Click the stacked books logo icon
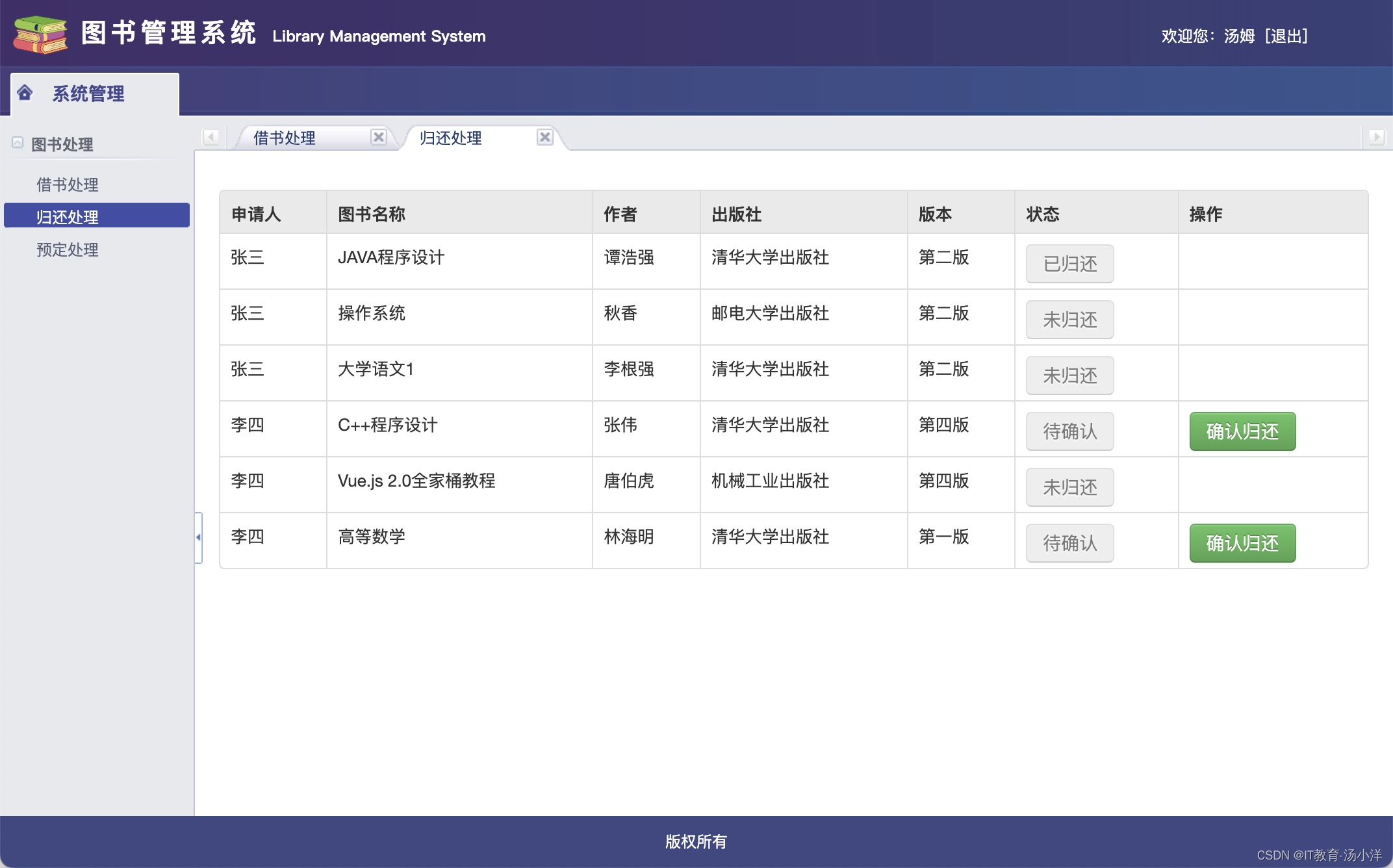1393x868 pixels. (x=40, y=34)
